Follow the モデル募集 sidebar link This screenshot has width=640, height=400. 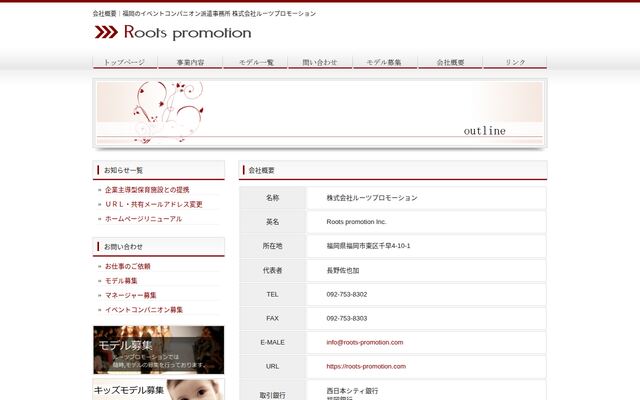point(121,281)
